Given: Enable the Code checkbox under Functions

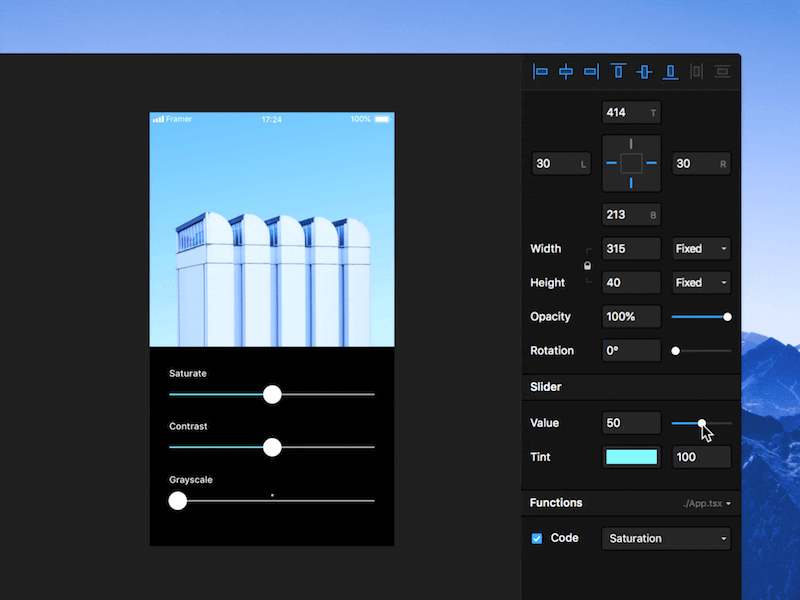Looking at the screenshot, I should pos(537,538).
